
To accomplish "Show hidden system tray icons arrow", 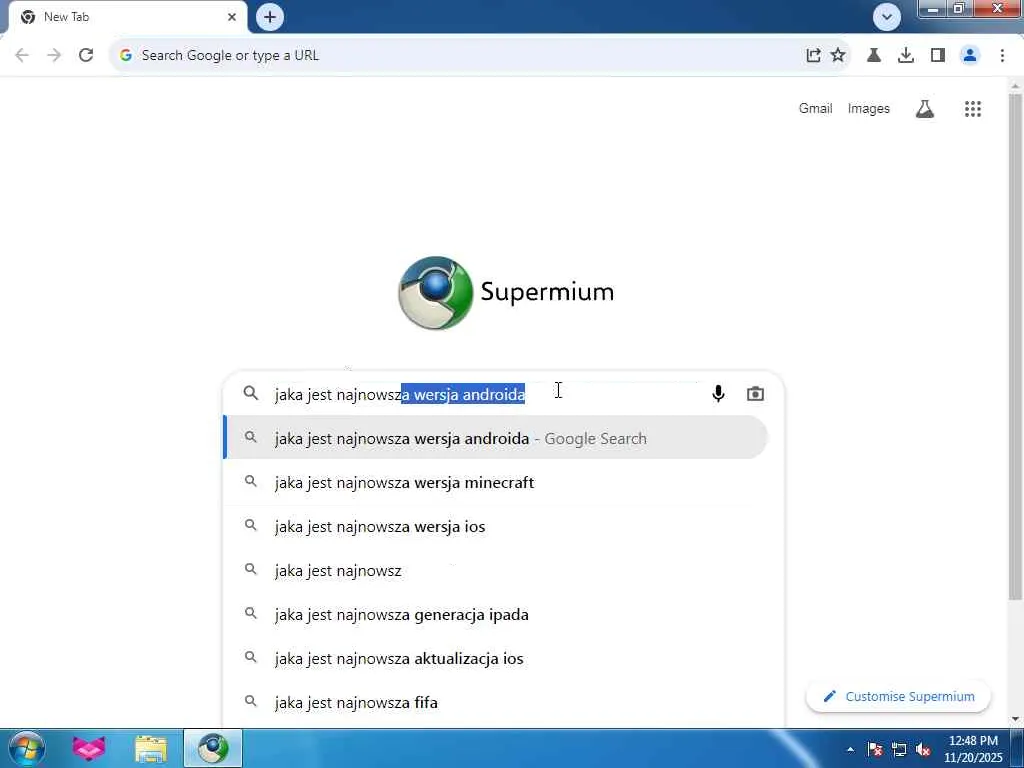I will coord(850,749).
